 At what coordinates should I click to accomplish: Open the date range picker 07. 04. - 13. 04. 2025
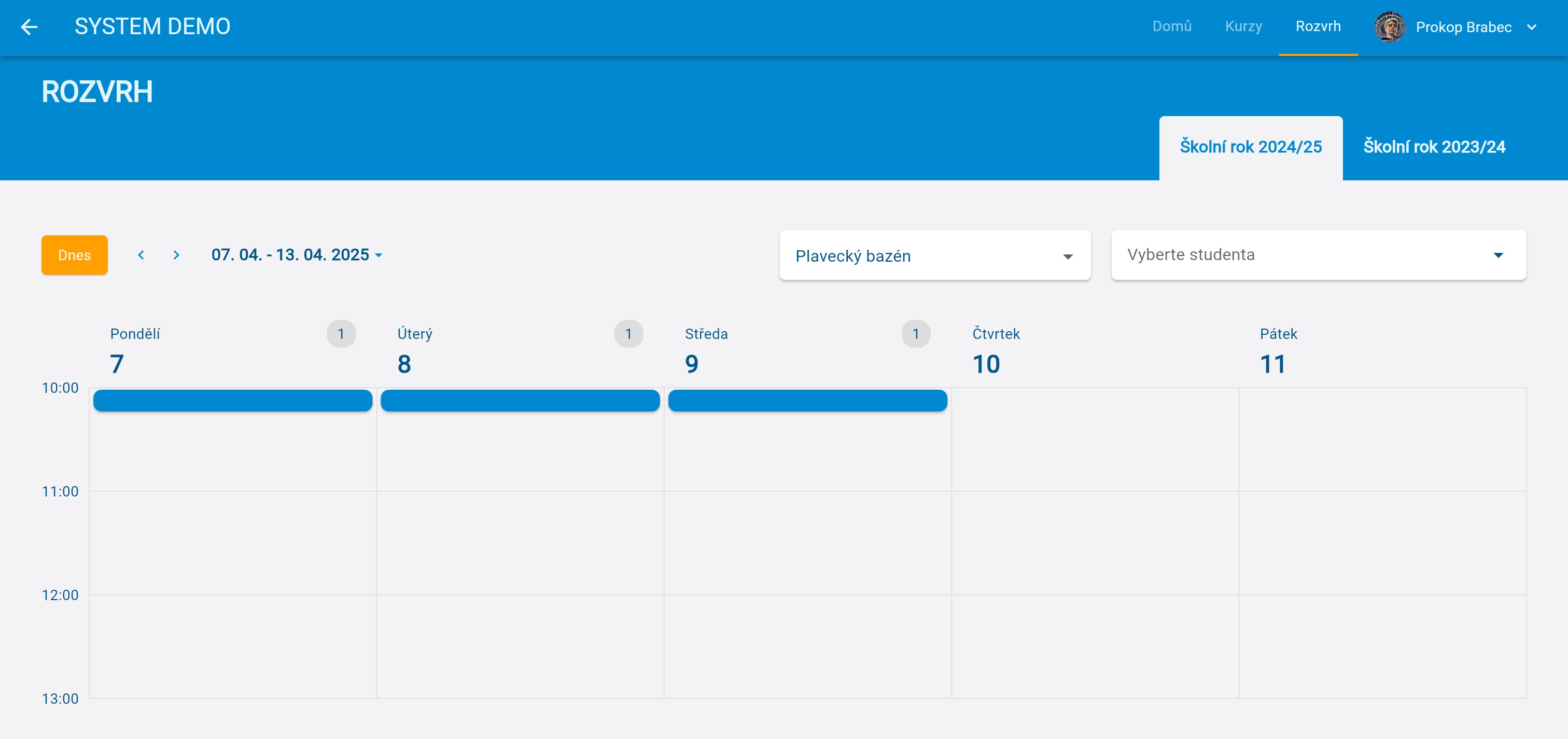[x=297, y=254]
